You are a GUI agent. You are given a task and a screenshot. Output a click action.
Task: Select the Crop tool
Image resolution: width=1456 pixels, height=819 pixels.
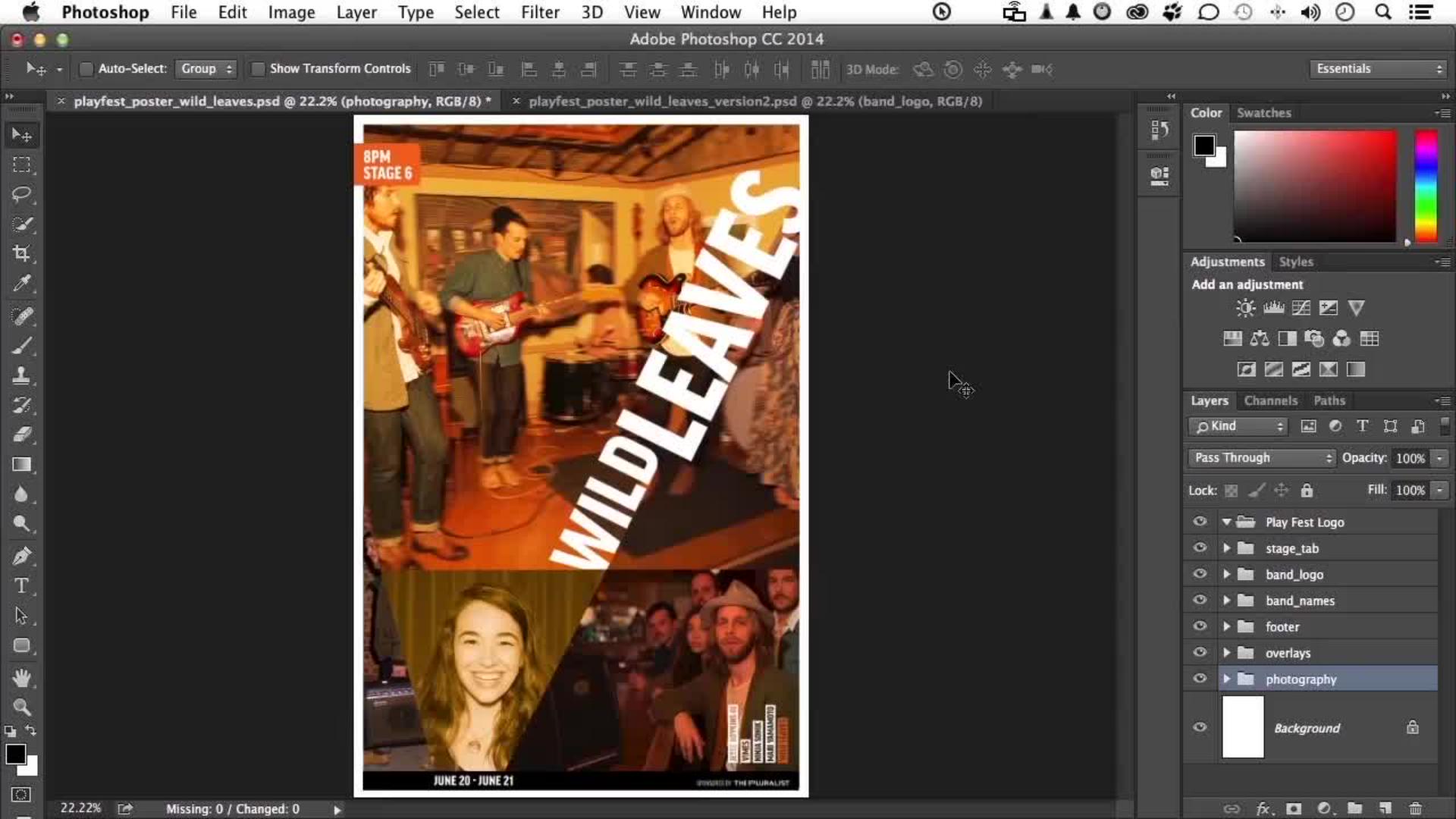pos(21,253)
